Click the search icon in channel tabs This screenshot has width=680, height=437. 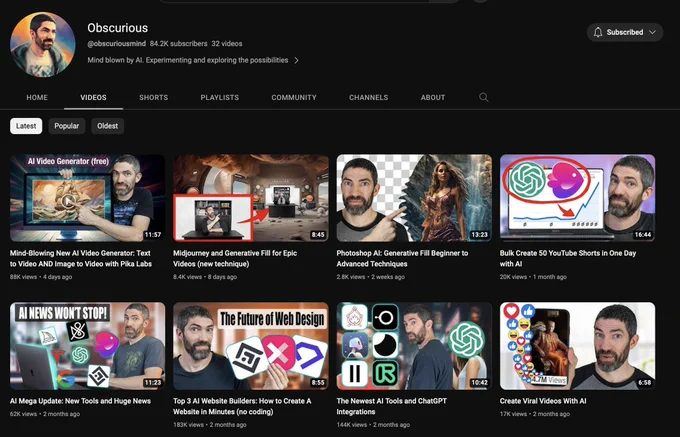[x=484, y=97]
